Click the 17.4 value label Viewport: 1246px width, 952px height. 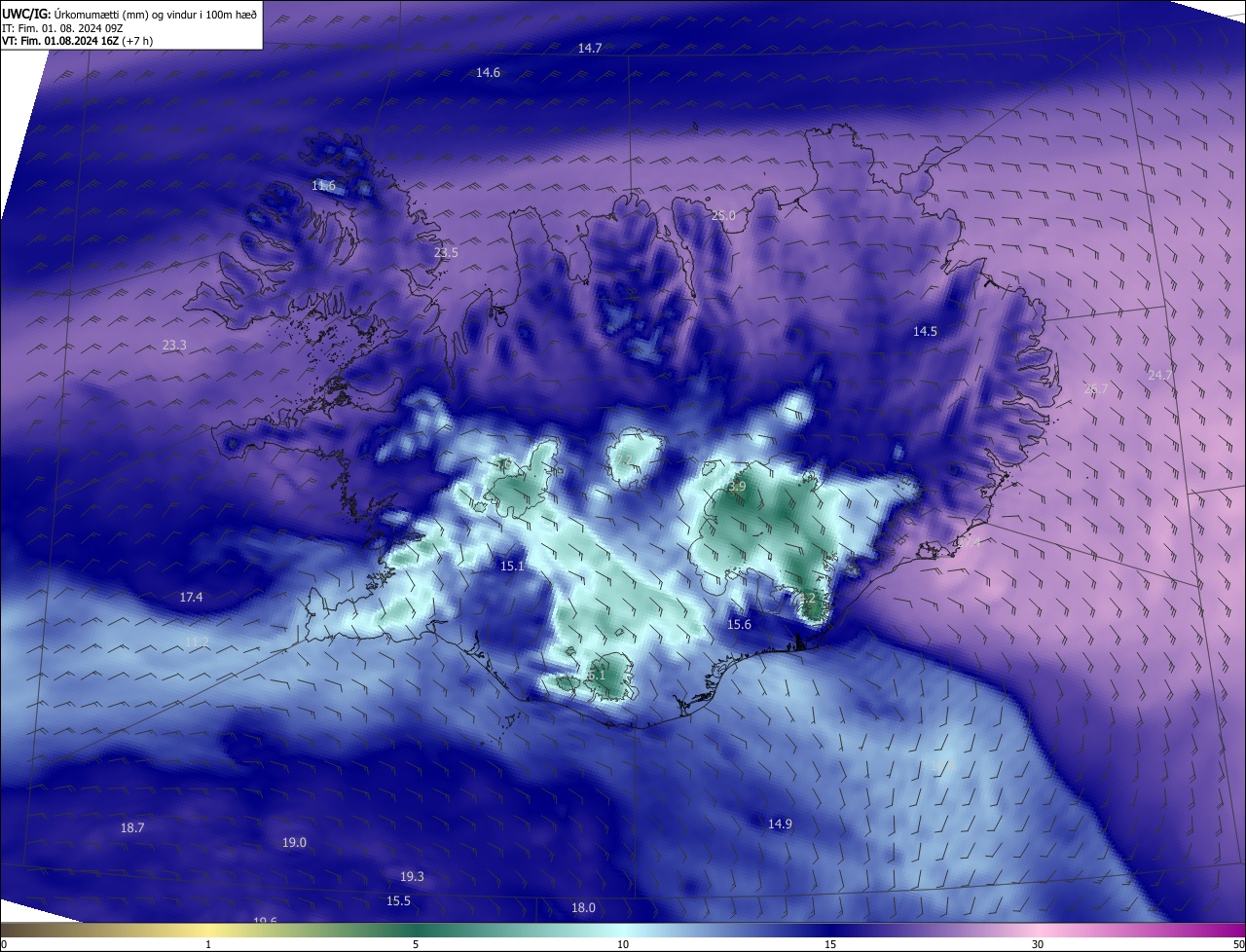pyautogui.click(x=191, y=597)
